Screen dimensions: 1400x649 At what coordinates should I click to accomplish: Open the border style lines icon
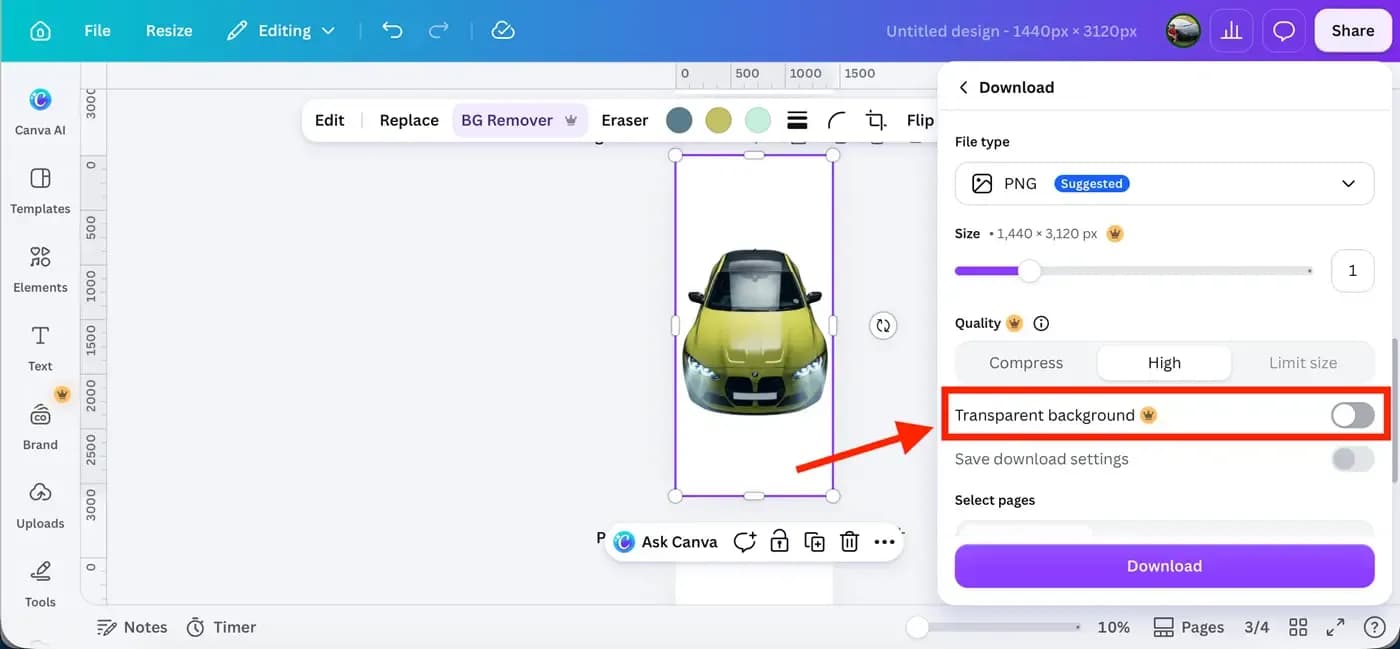[x=797, y=120]
